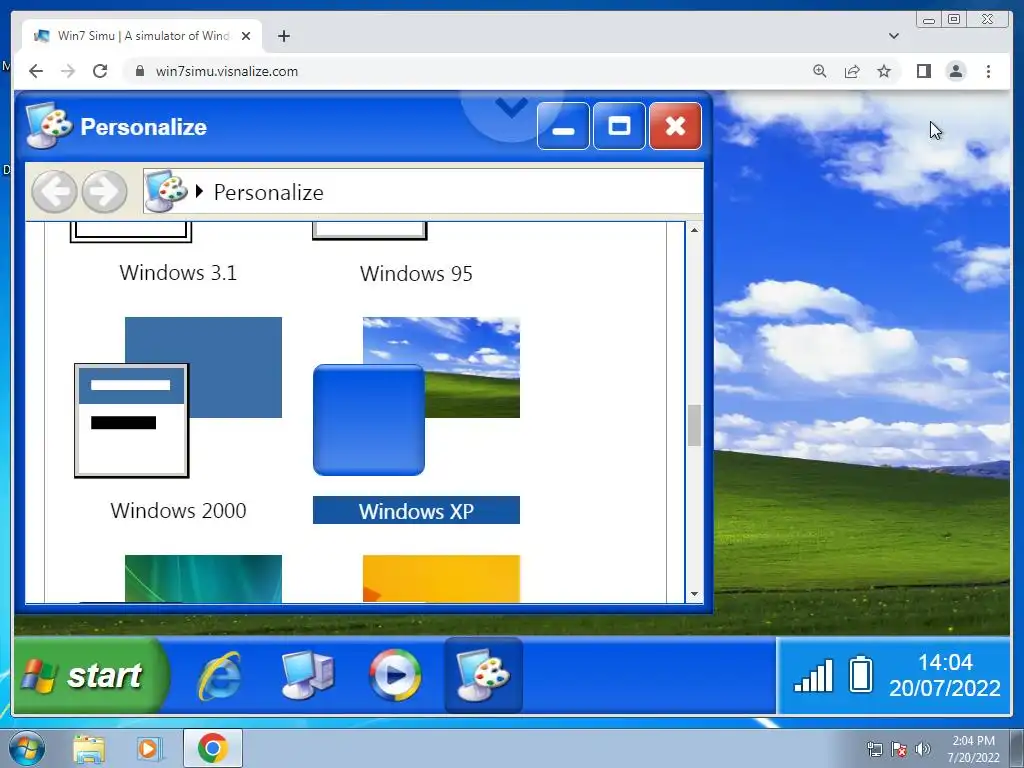The height and width of the screenshot is (768, 1024).
Task: Select the Windows 3.1 theme label
Action: click(x=178, y=272)
